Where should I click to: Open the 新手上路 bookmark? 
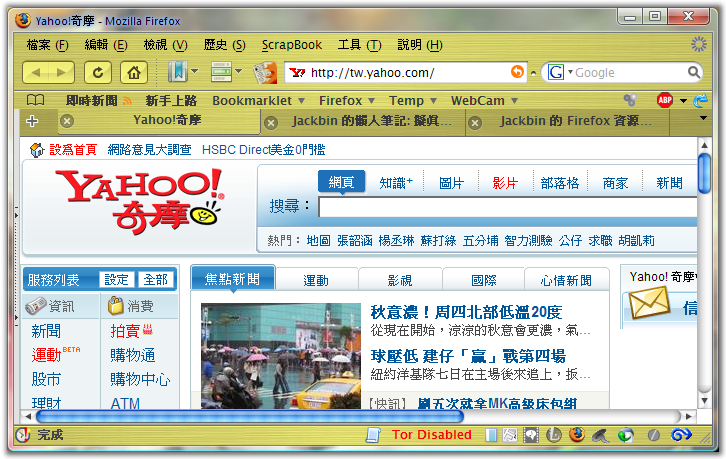171,101
